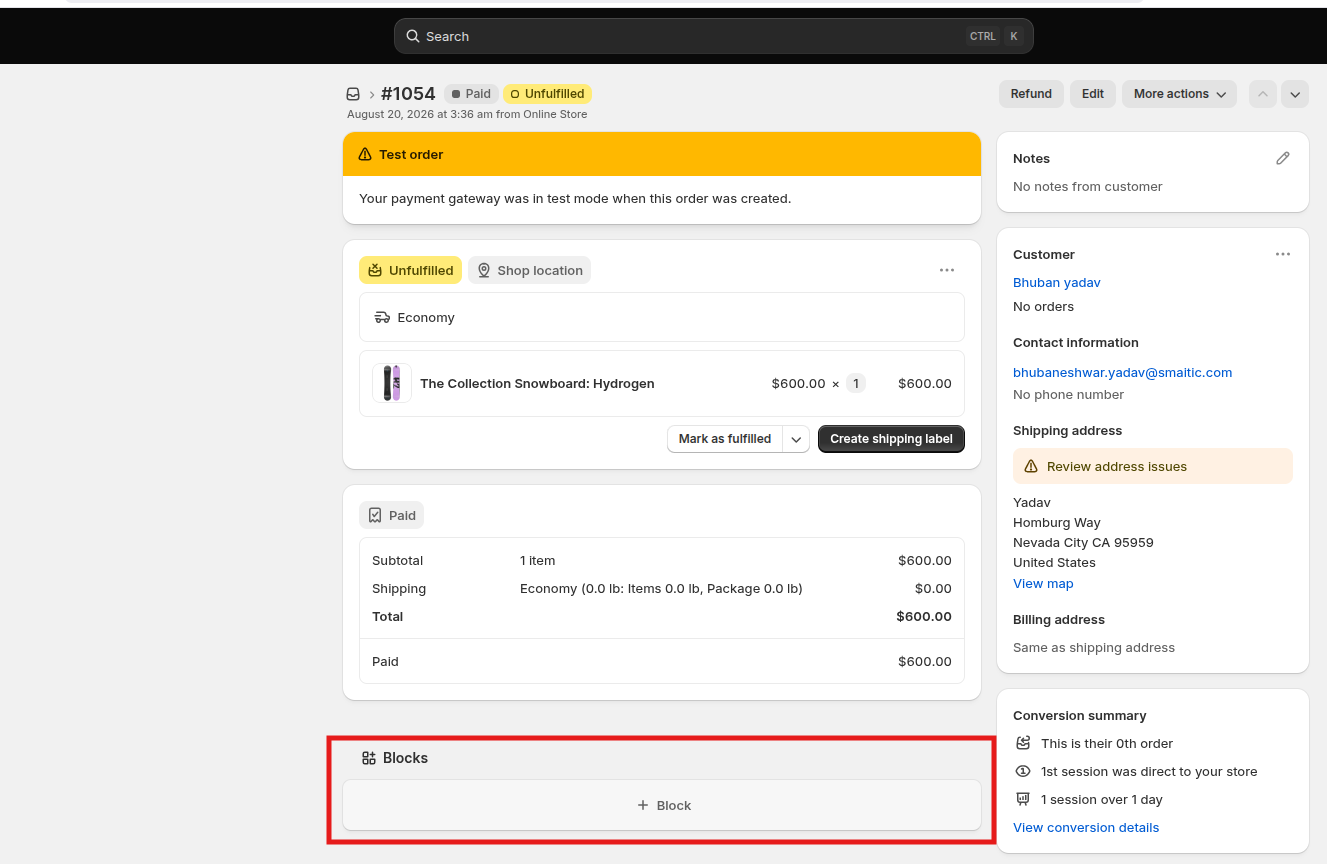Viewport: 1327px width, 864px height.
Task: Expand Mark as fulfilled dropdown arrow
Action: coord(796,439)
